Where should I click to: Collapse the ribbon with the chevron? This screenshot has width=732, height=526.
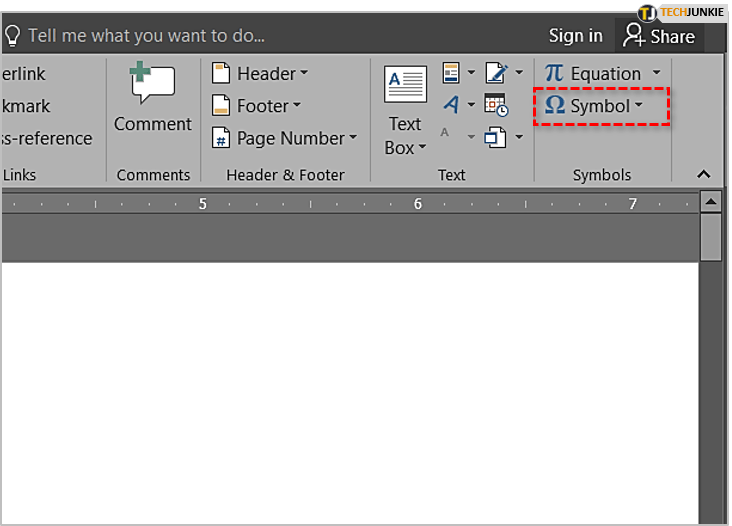pos(703,175)
